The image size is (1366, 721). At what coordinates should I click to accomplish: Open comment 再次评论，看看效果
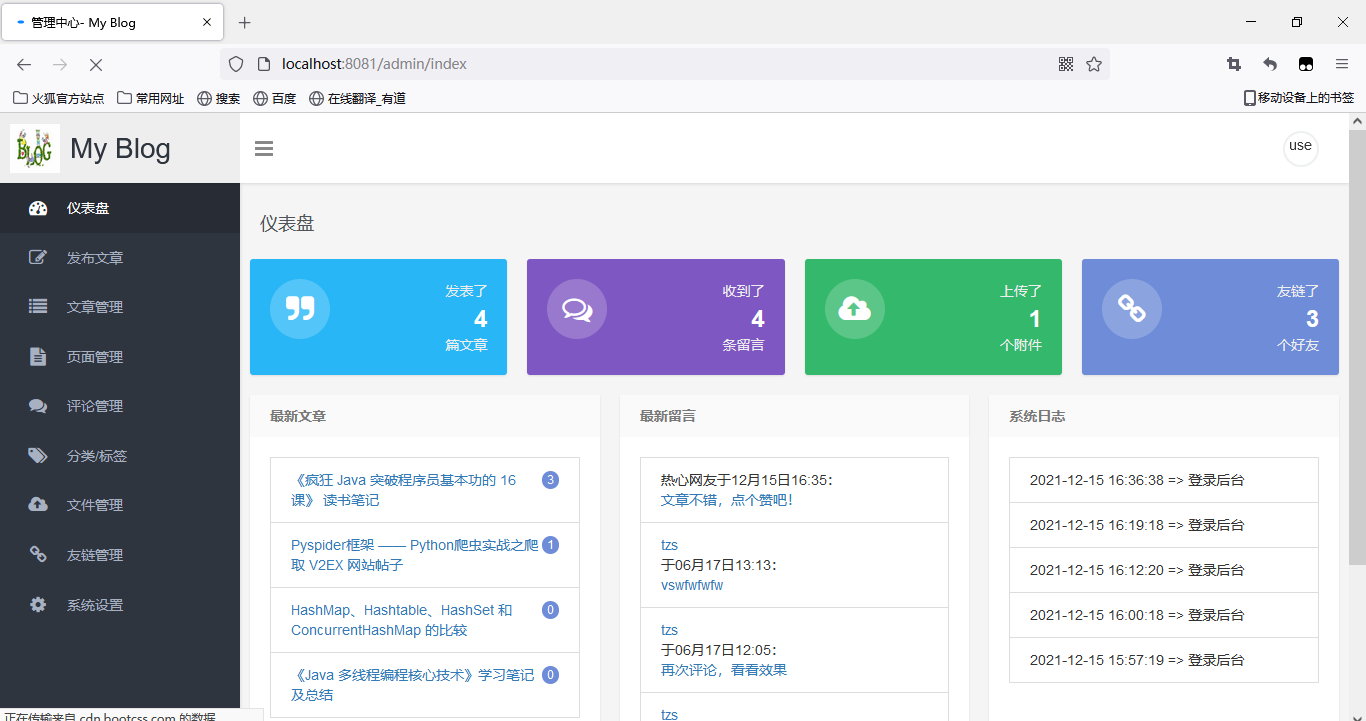[x=724, y=670]
